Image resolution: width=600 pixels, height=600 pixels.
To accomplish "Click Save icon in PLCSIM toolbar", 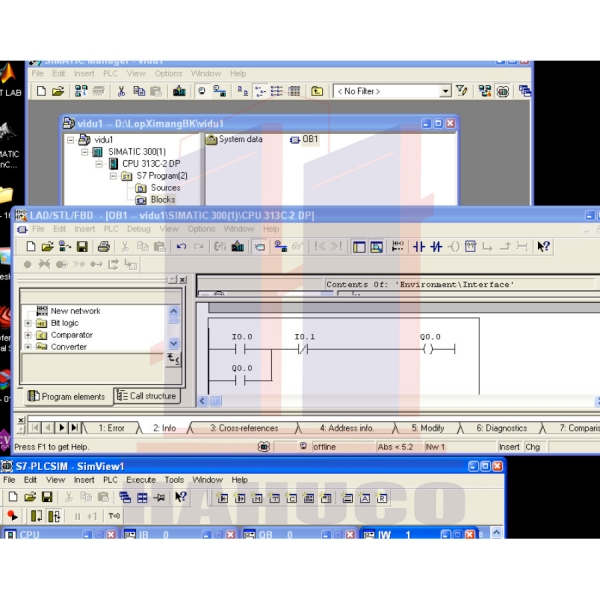I will click(x=47, y=497).
